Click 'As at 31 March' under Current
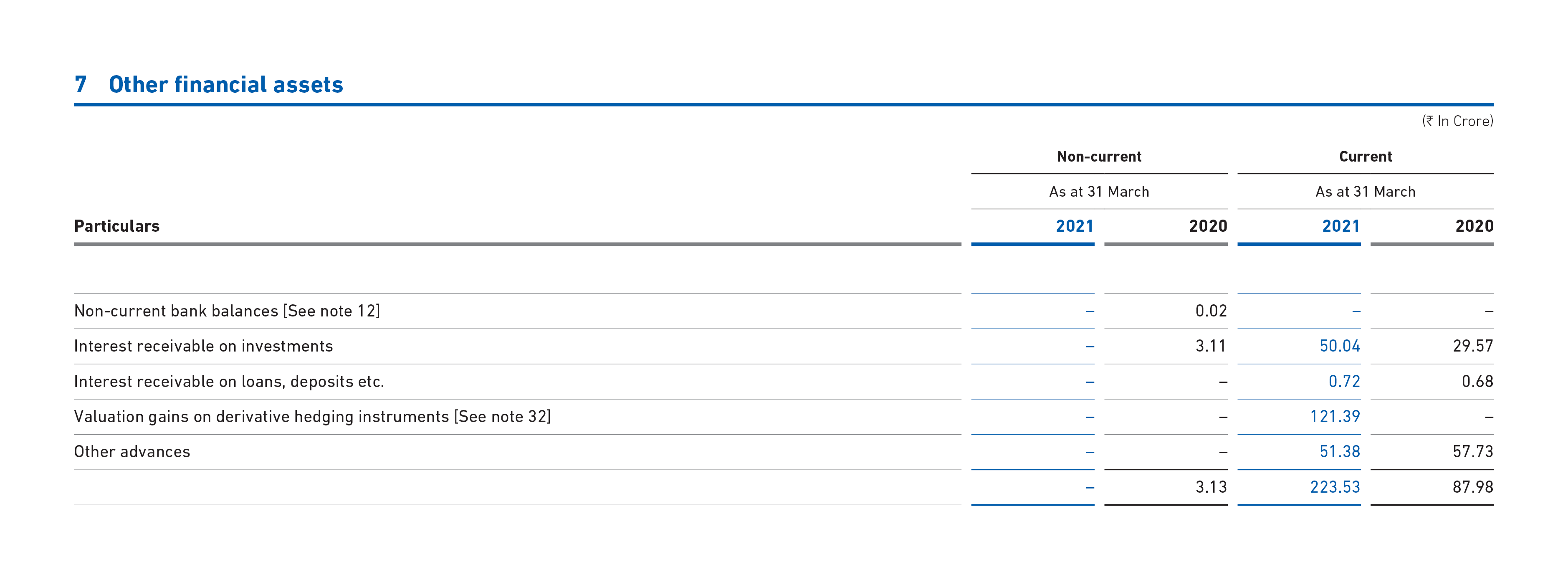The width and height of the screenshot is (1568, 582). click(x=1365, y=192)
